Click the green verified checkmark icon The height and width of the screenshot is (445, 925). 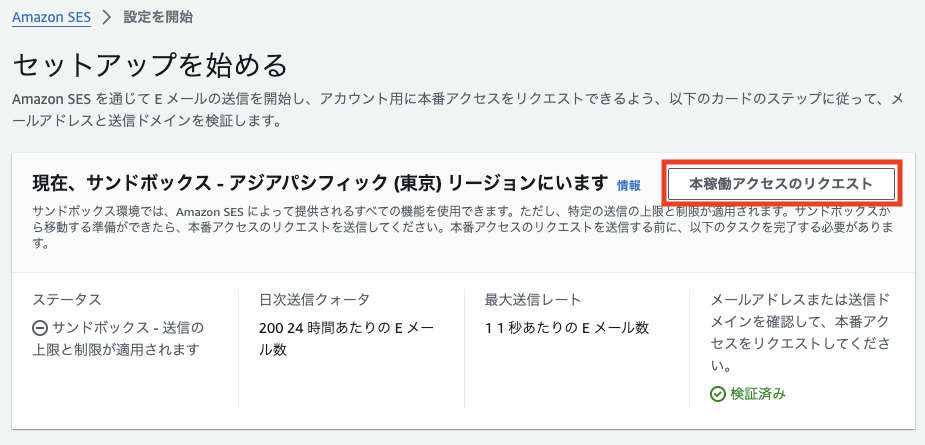(x=717, y=393)
